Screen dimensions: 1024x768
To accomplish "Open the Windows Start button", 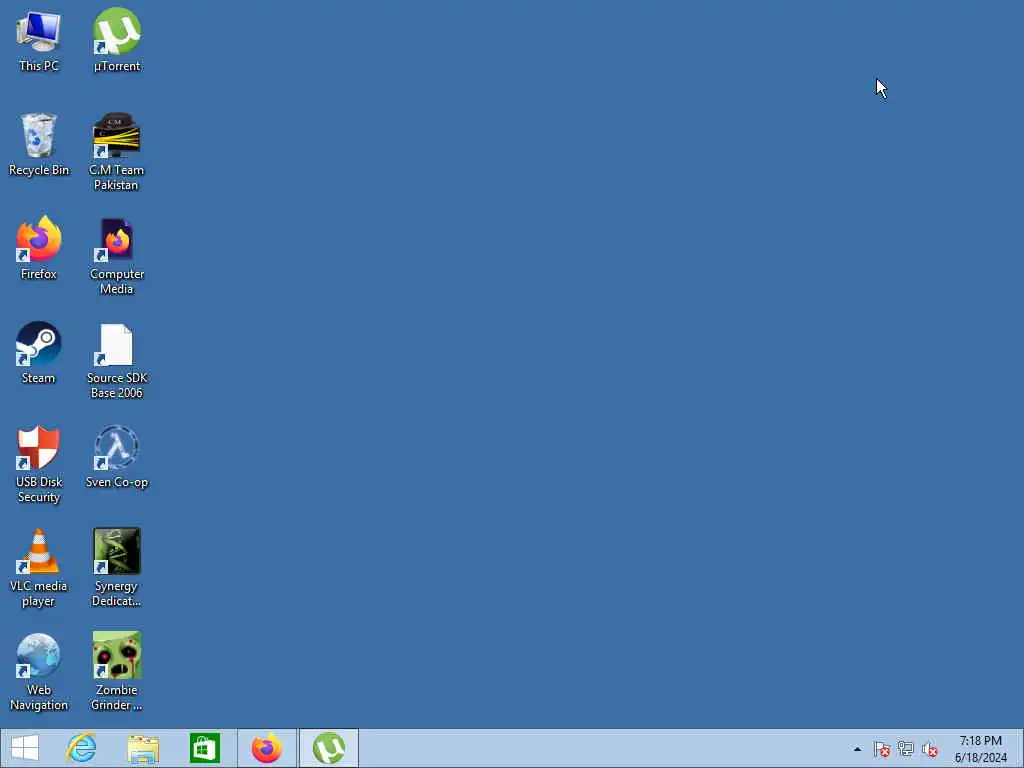I will click(25, 748).
